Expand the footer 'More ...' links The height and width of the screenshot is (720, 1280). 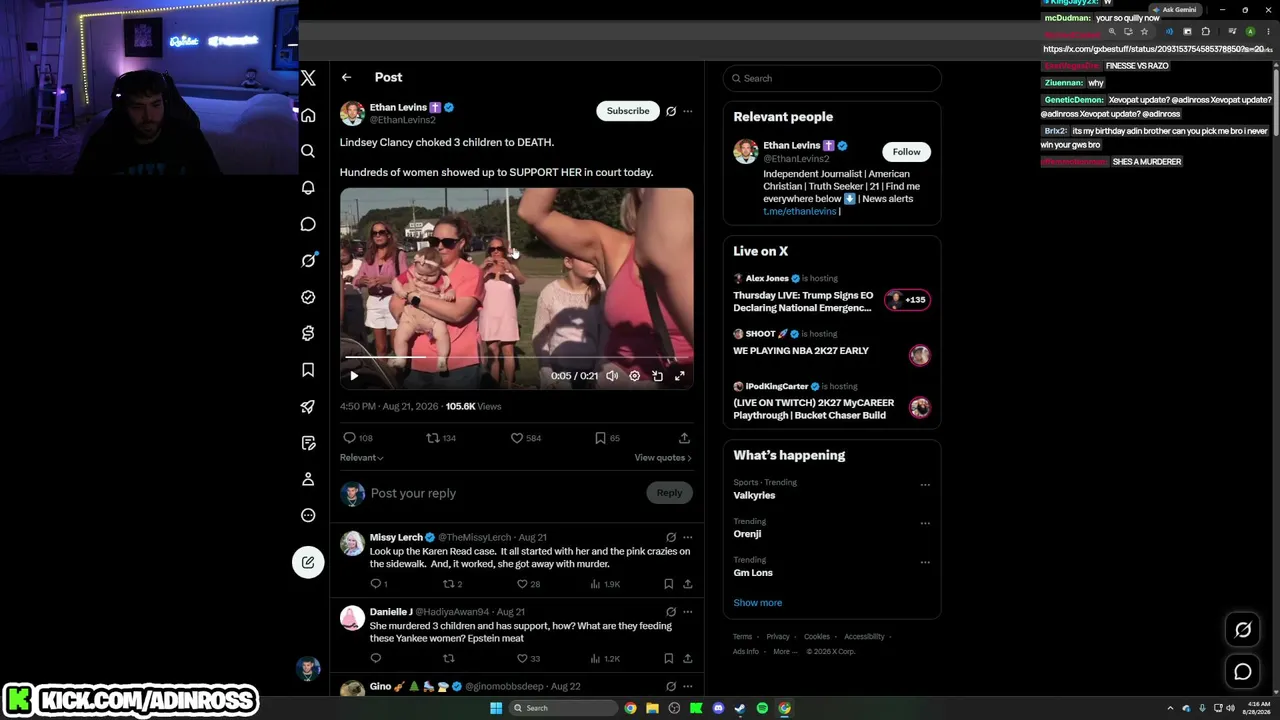[785, 652]
